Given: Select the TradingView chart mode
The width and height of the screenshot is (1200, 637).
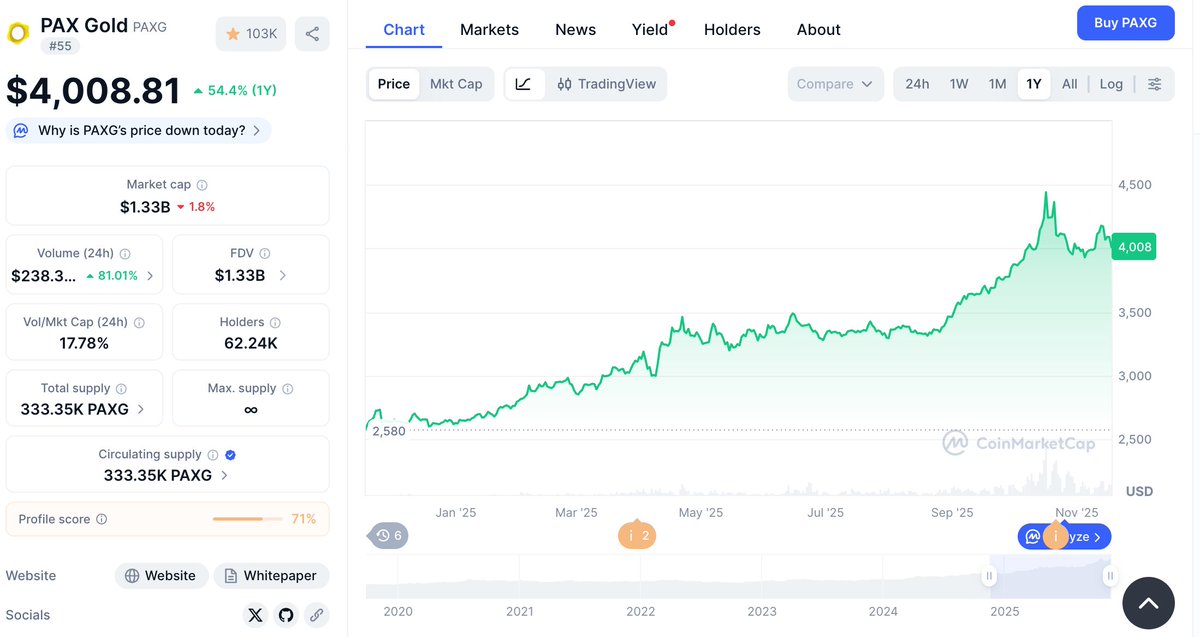Looking at the screenshot, I should [x=607, y=84].
